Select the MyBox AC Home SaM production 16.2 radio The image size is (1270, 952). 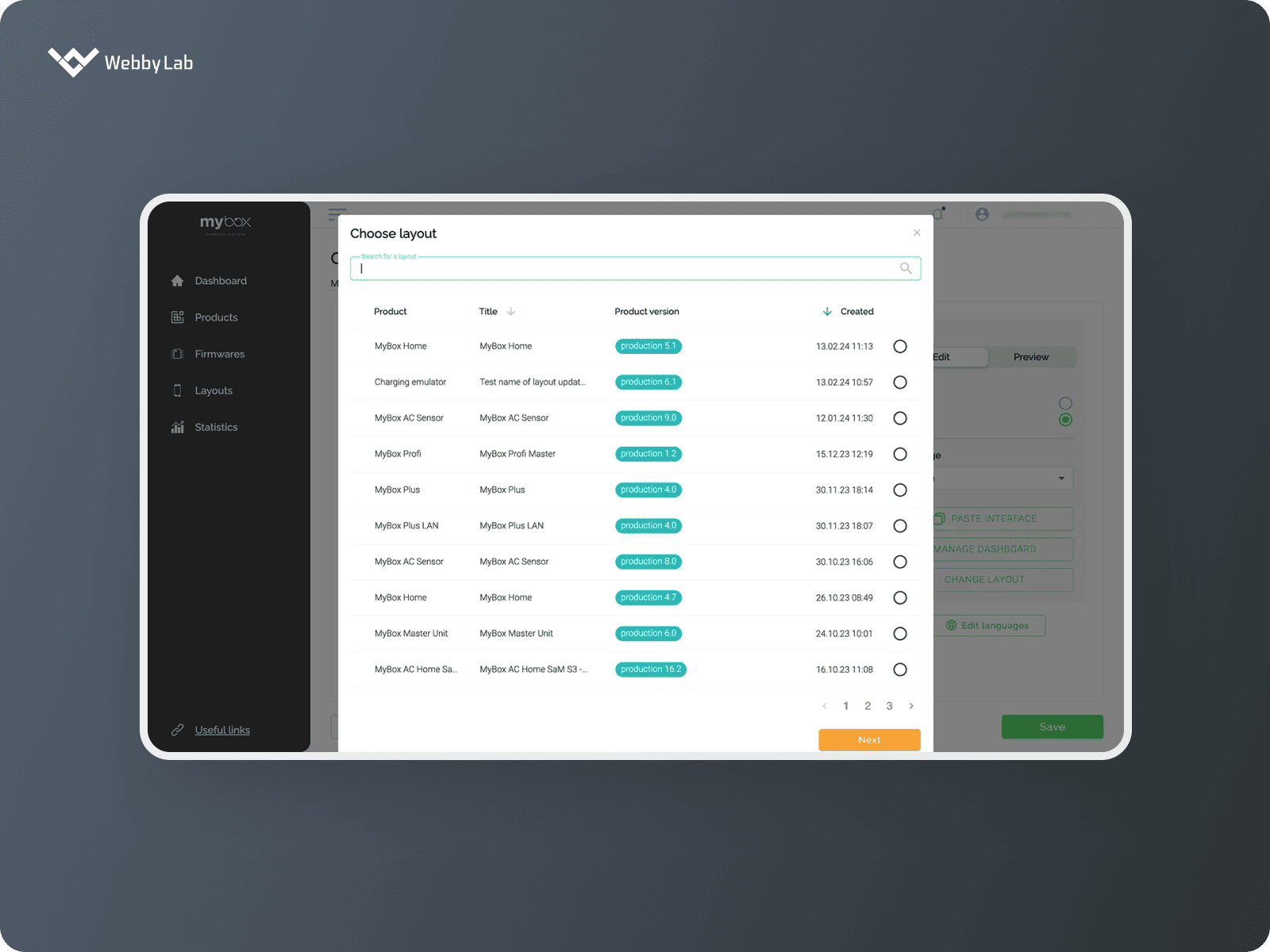click(x=900, y=670)
